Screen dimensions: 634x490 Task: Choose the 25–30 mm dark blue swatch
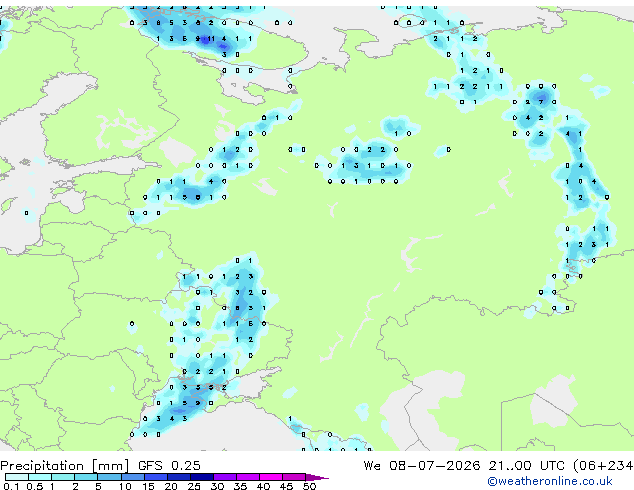click(202, 477)
